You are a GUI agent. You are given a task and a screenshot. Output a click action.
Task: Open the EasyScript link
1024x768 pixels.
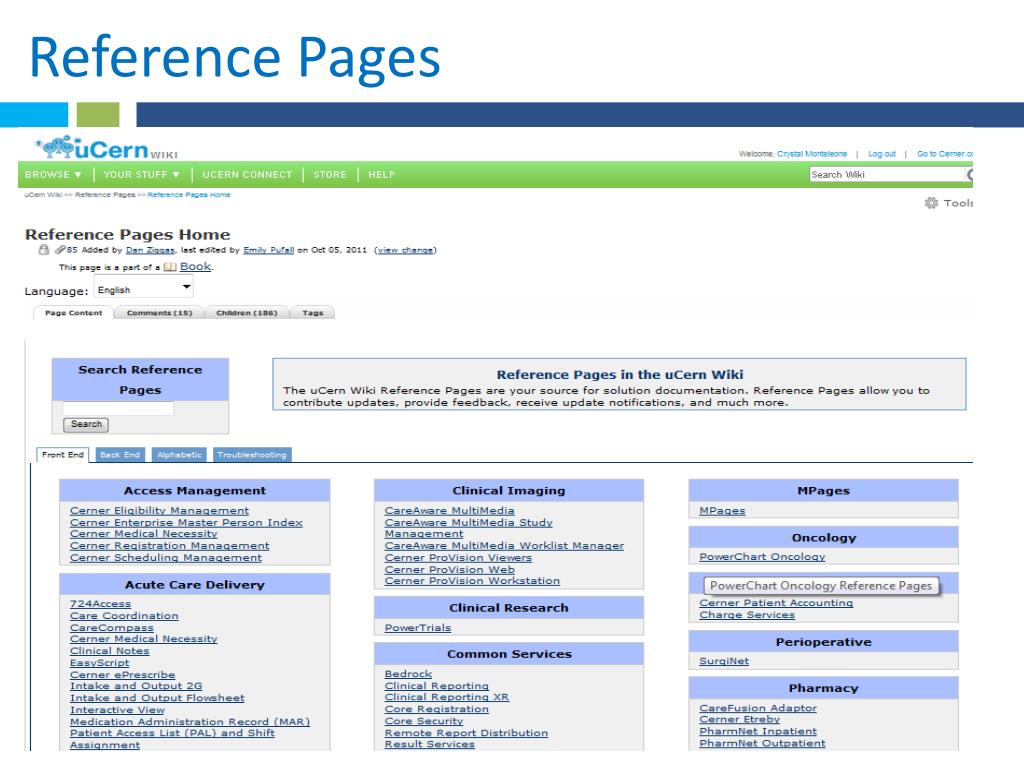(100, 663)
